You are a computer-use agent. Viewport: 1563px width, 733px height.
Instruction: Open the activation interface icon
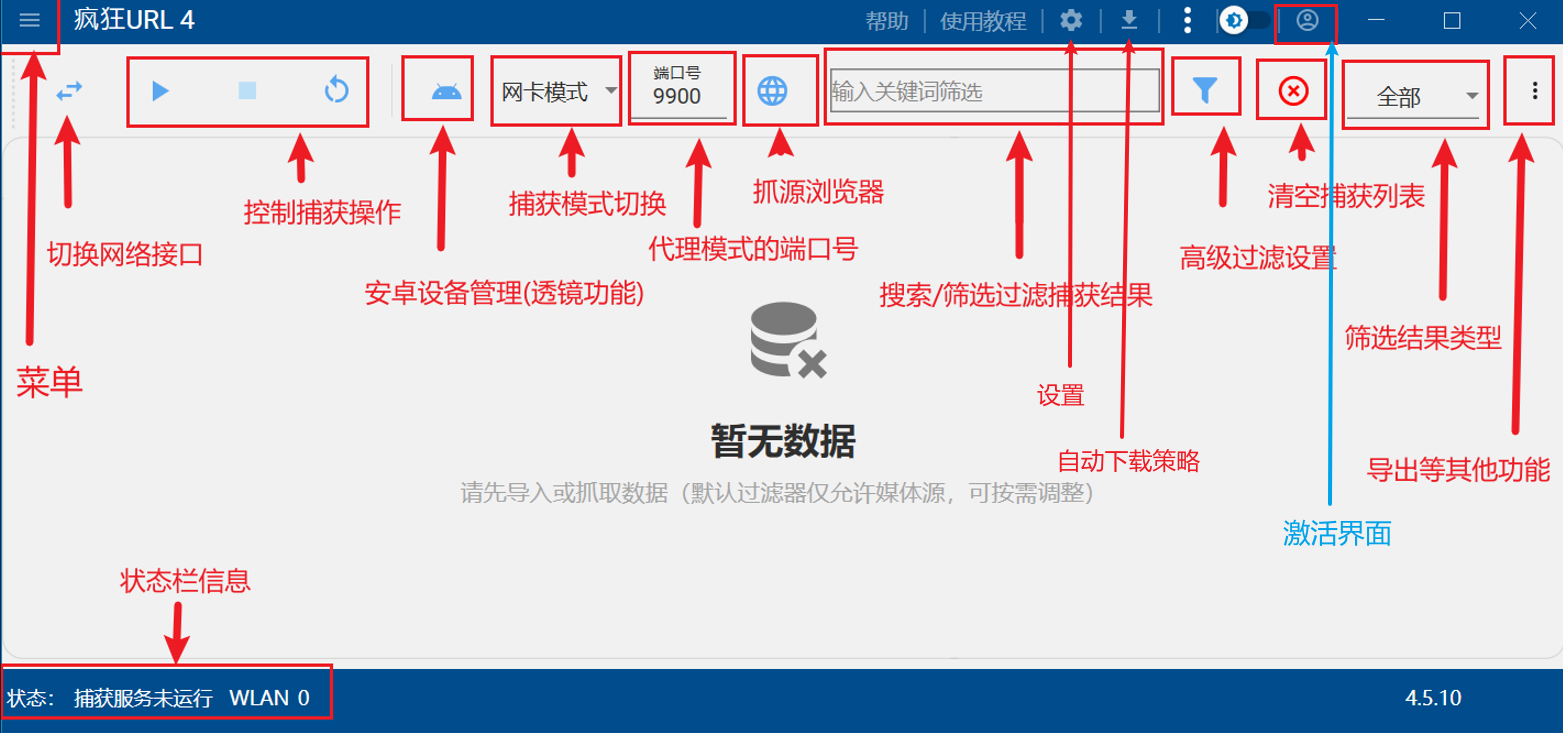1308,21
